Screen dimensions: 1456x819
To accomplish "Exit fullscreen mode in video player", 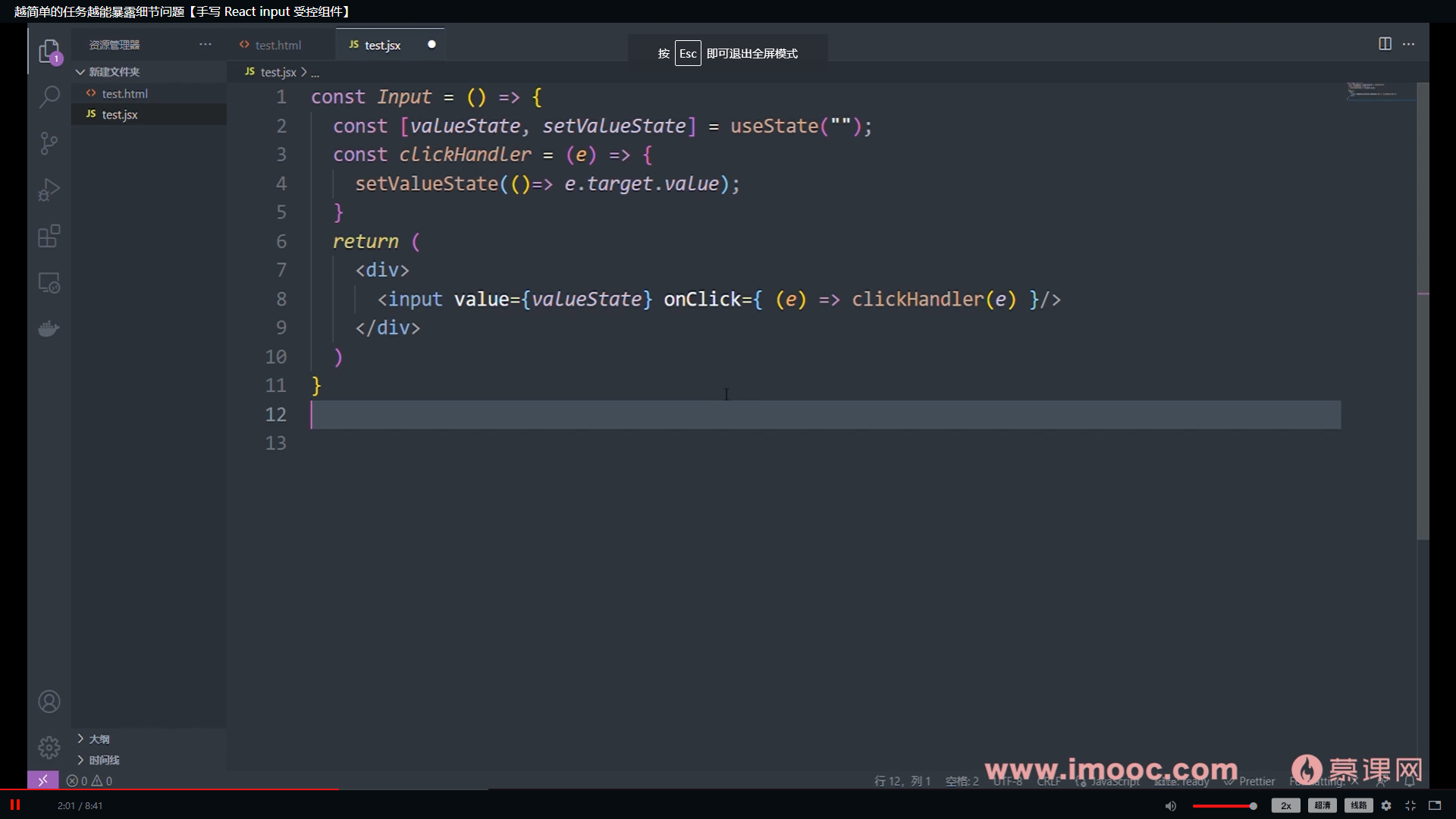I will pyautogui.click(x=1410, y=805).
